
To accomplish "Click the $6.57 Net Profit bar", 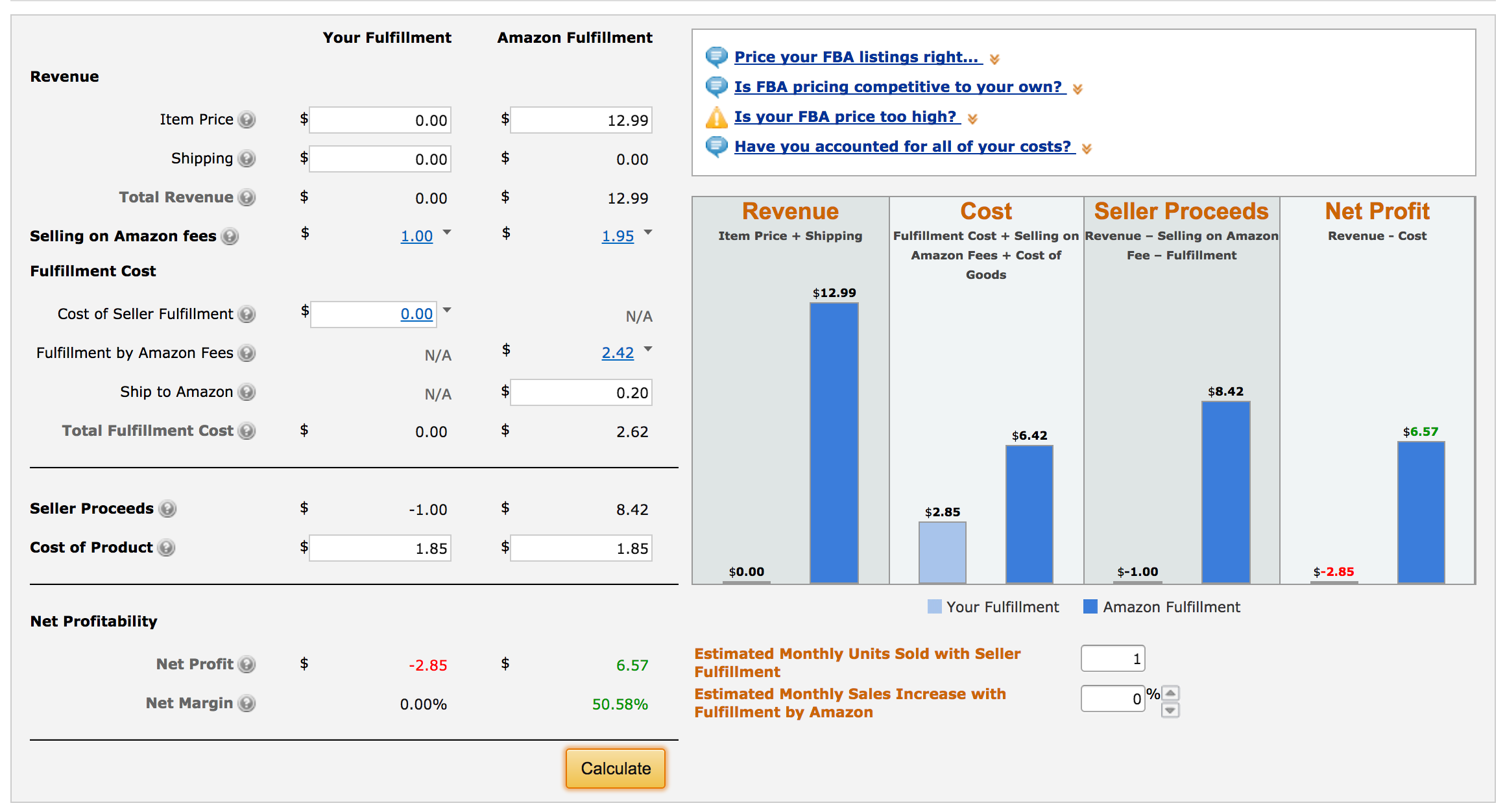I will (1421, 512).
